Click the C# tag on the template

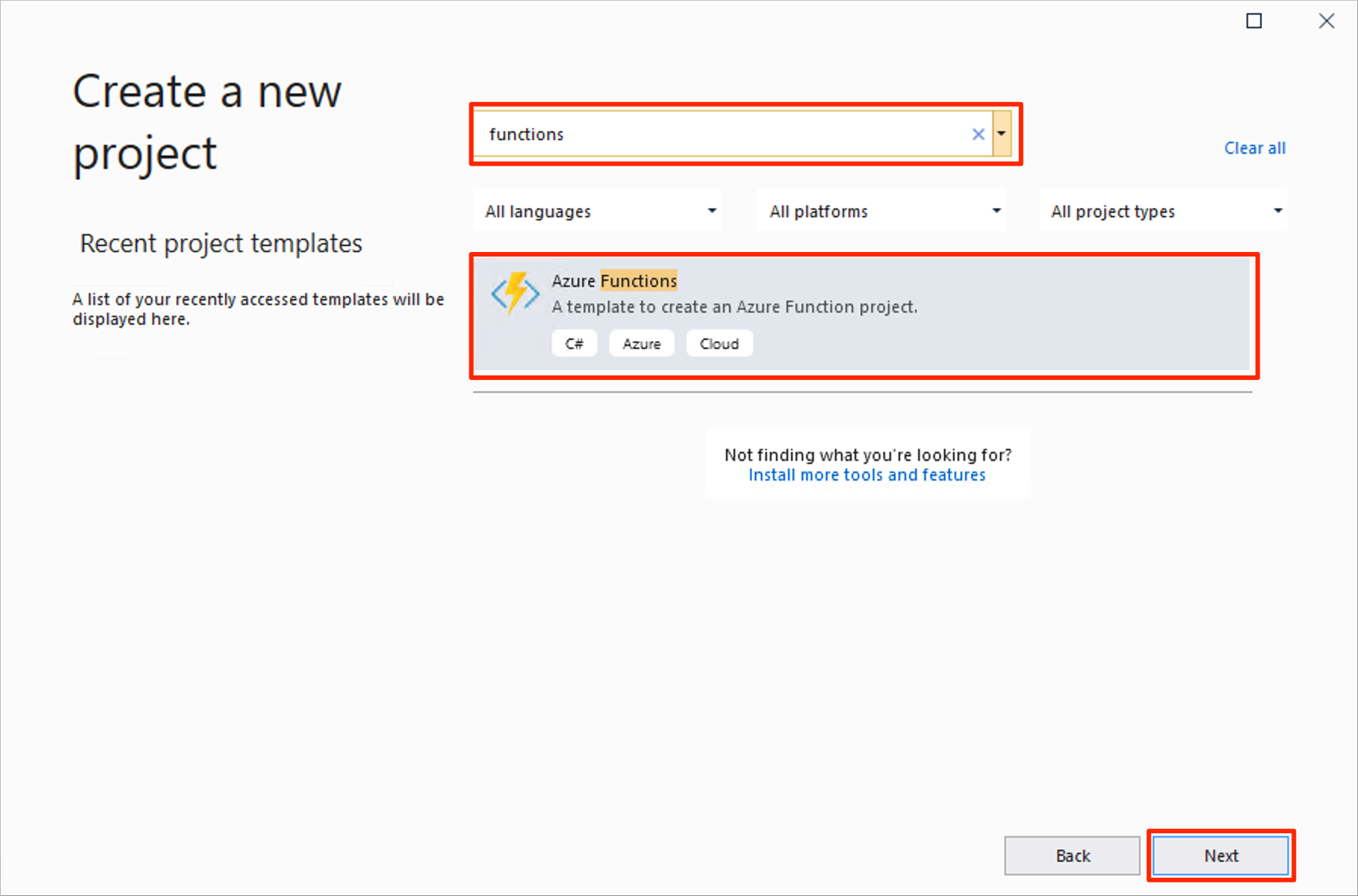coord(574,344)
